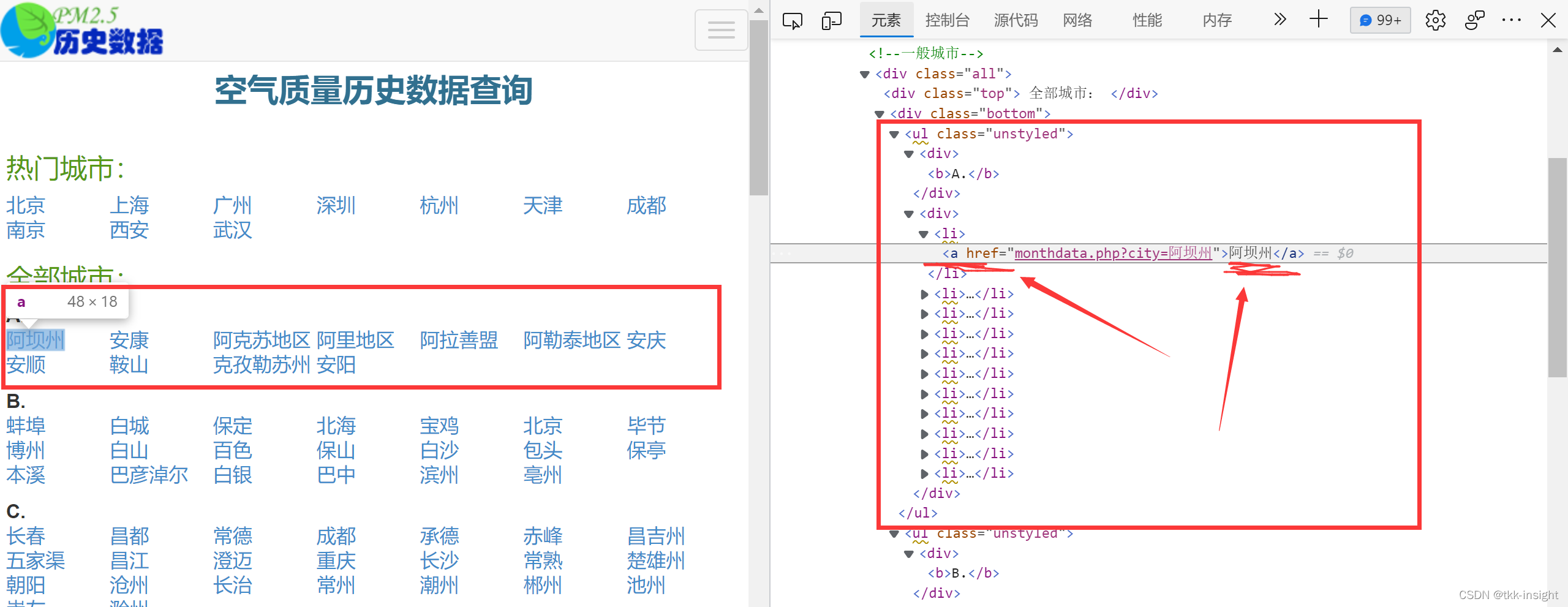Viewport: 1568px width, 607px height.
Task: Open the hamburger menu on webpage
Action: tap(721, 30)
